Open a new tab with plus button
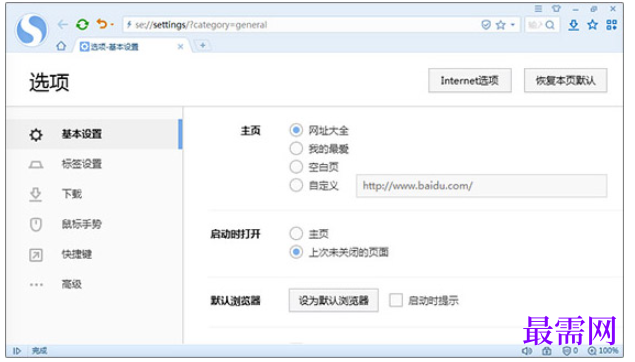 [x=203, y=45]
